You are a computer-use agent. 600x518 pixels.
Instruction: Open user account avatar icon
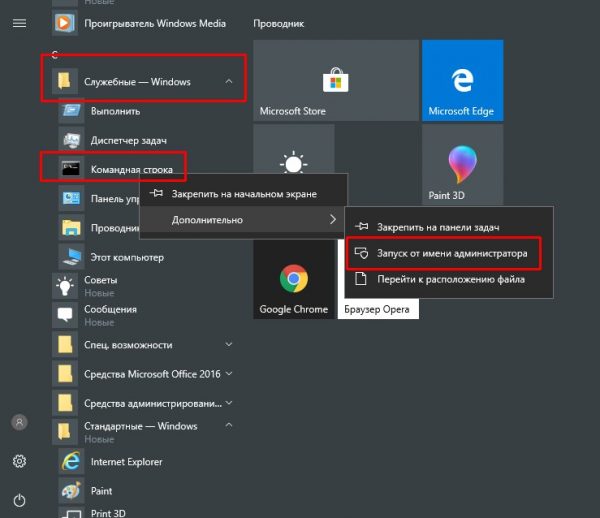point(20,422)
